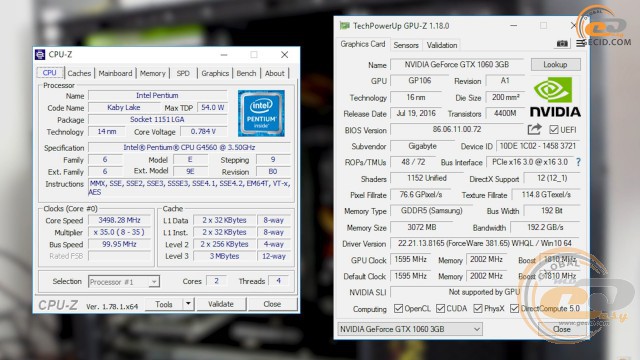Click the Close button in GPU-Z

click(x=562, y=329)
